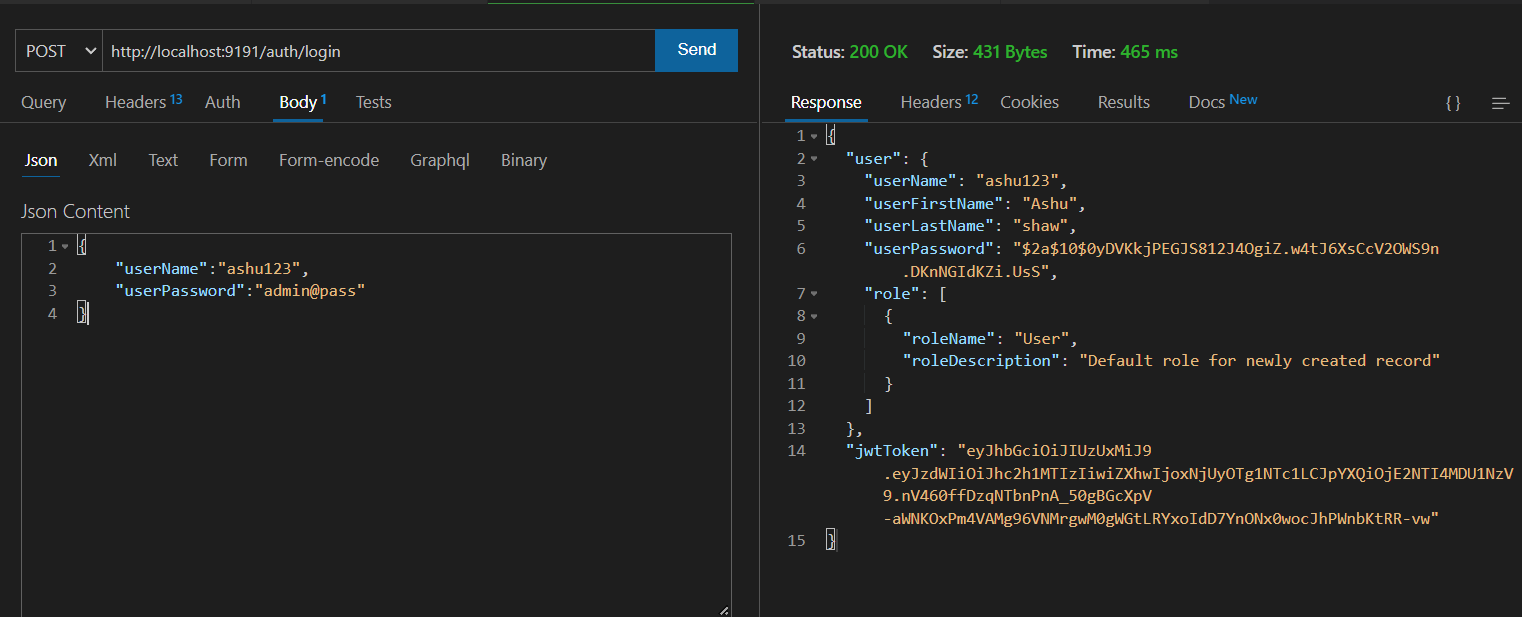Click the Time 465 ms text

point(1125,51)
